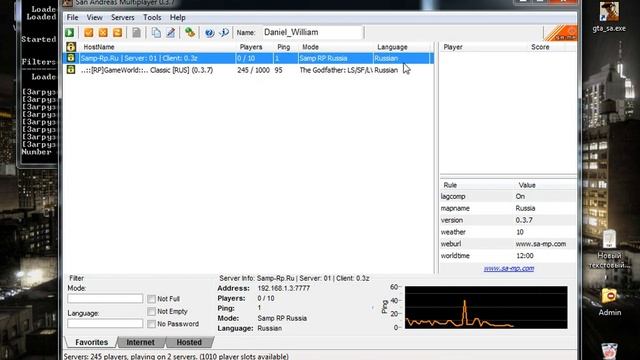Click the version 0.3.7 rule row
Viewport: 640px width, 360px height.
[508, 220]
